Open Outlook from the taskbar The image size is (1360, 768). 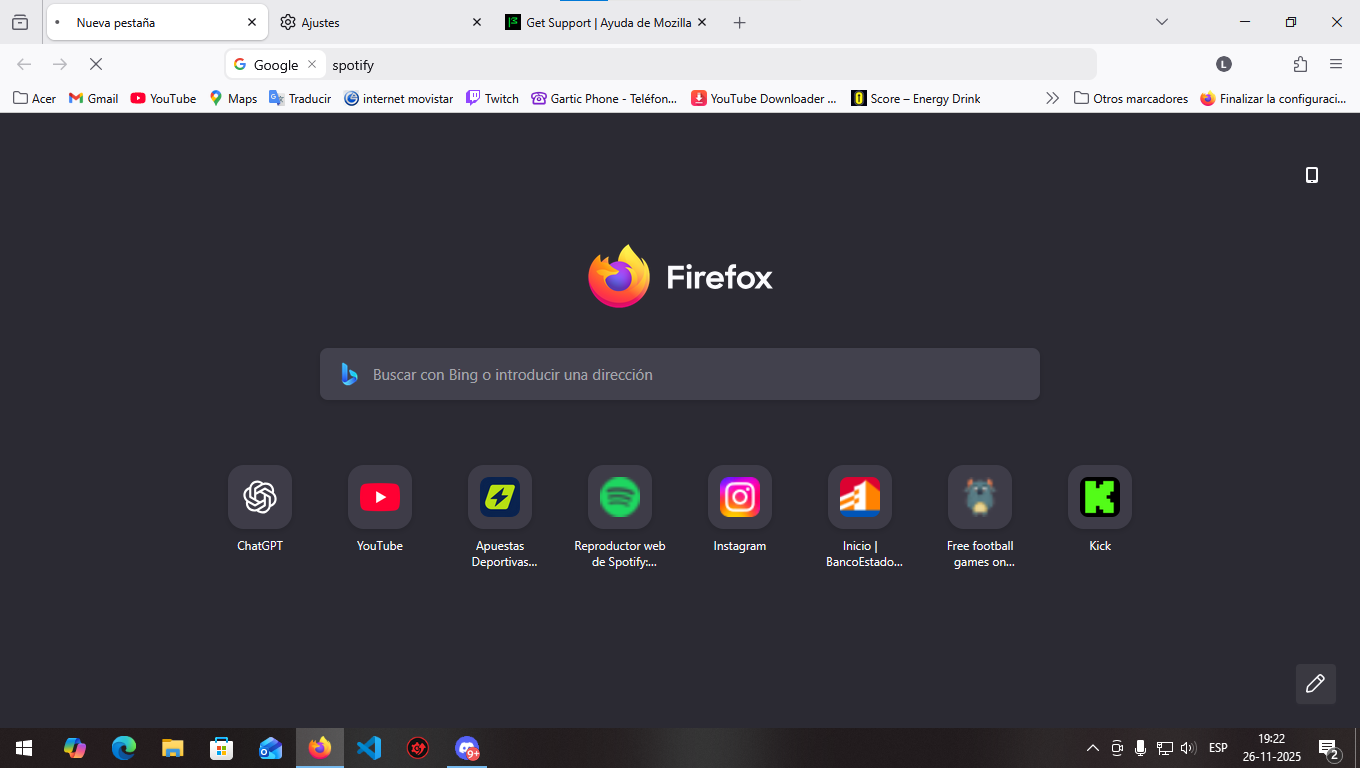click(x=271, y=748)
